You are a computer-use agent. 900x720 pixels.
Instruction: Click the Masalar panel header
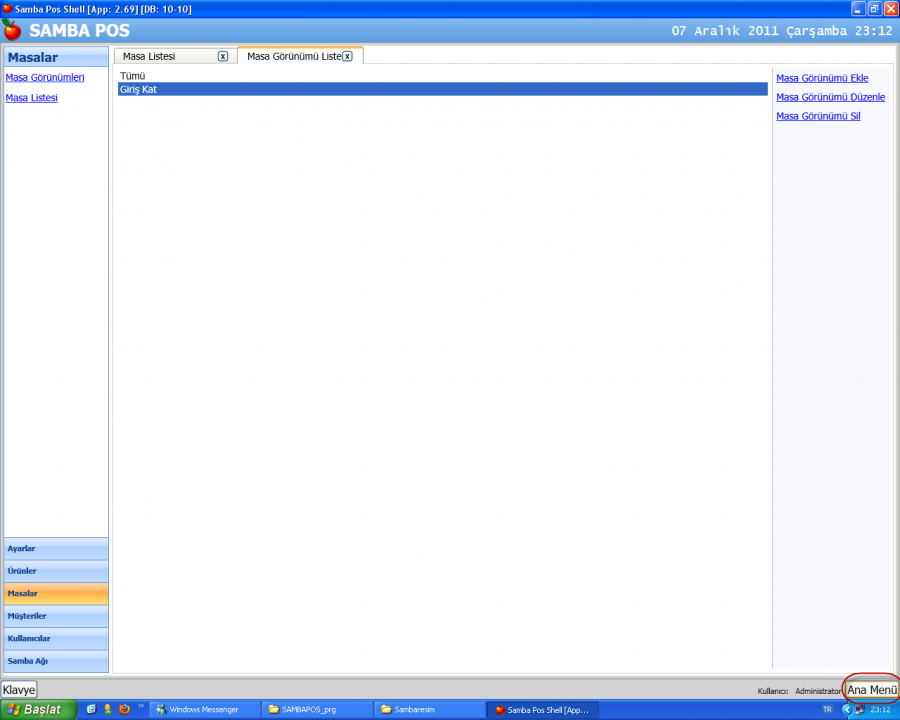pyautogui.click(x=56, y=57)
